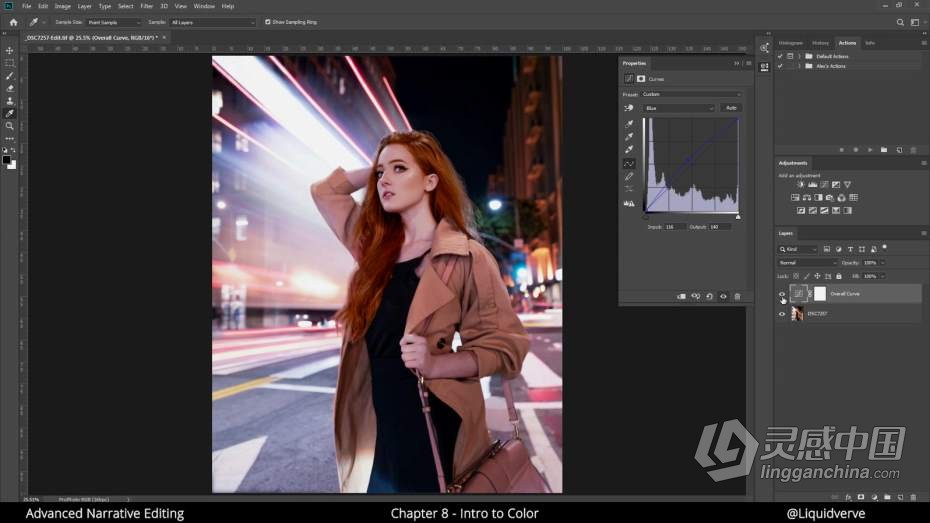Open the Image menu

click(x=63, y=6)
